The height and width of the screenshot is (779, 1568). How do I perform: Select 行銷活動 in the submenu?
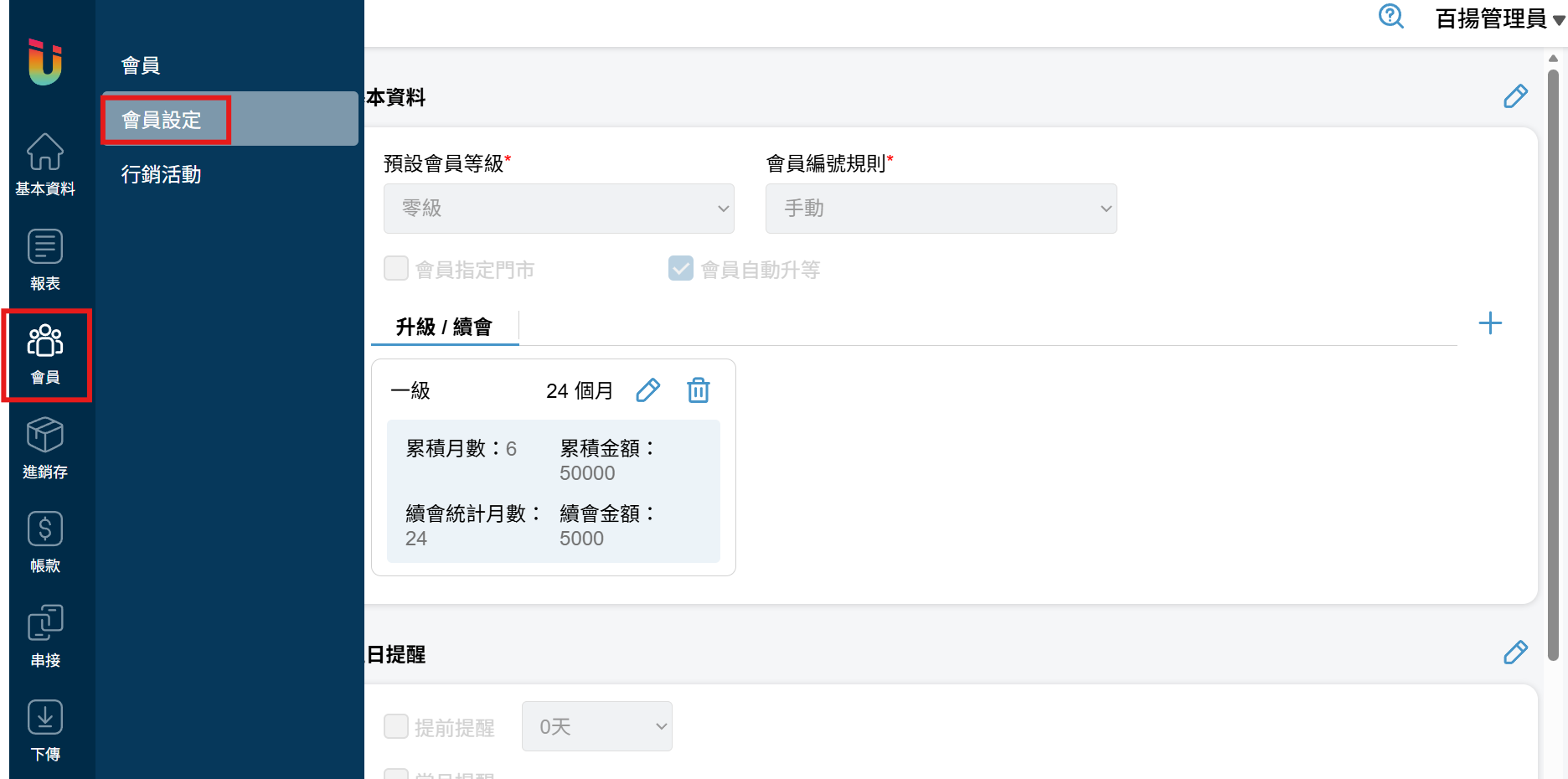(x=162, y=174)
